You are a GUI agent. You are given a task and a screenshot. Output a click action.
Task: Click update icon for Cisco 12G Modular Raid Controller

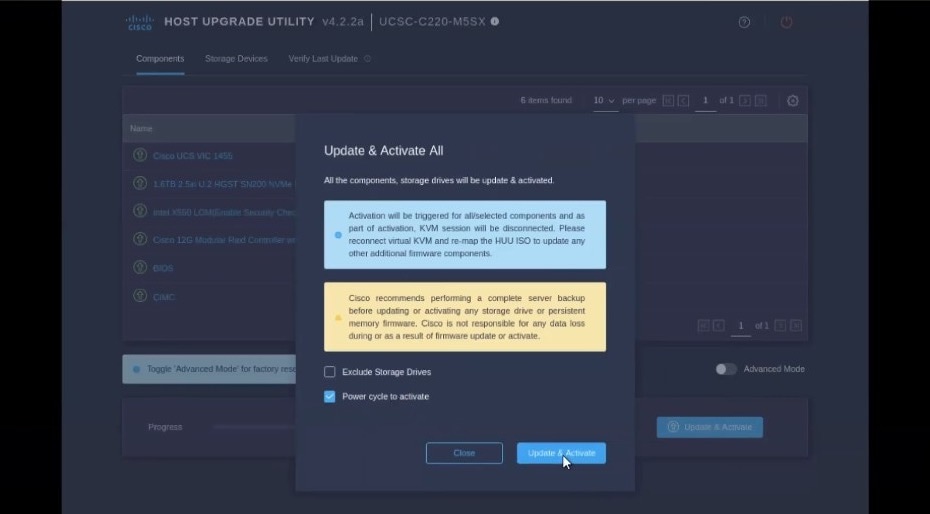coord(140,239)
